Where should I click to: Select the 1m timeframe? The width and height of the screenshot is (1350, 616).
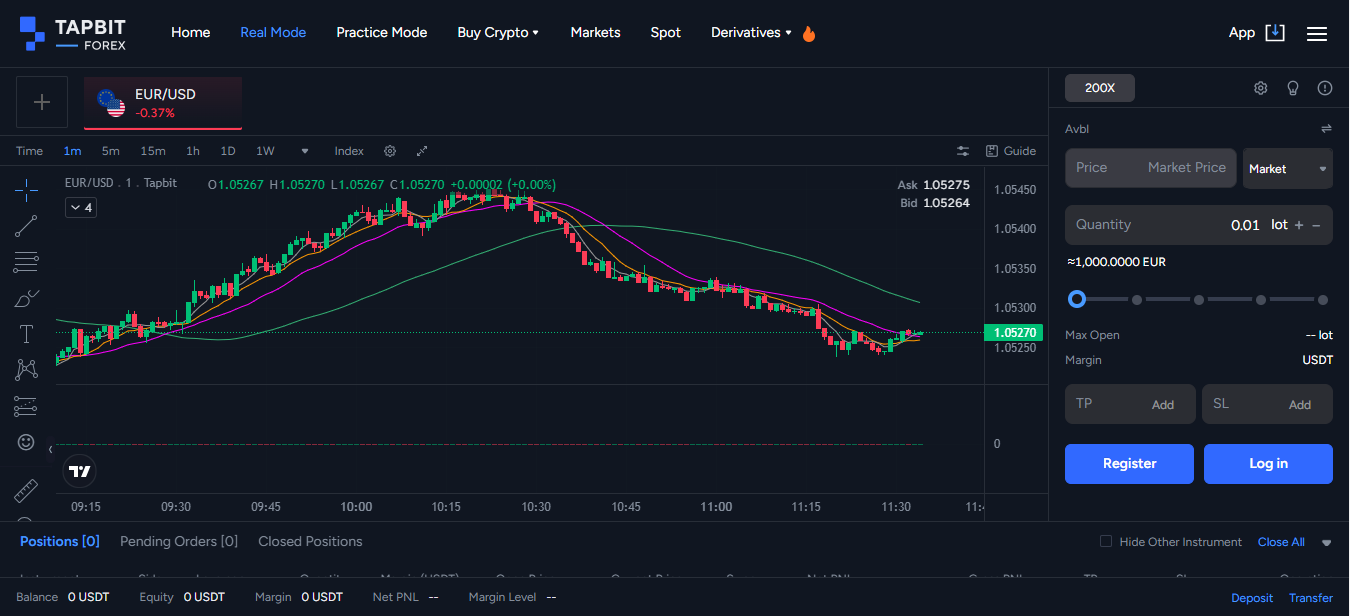[x=72, y=151]
